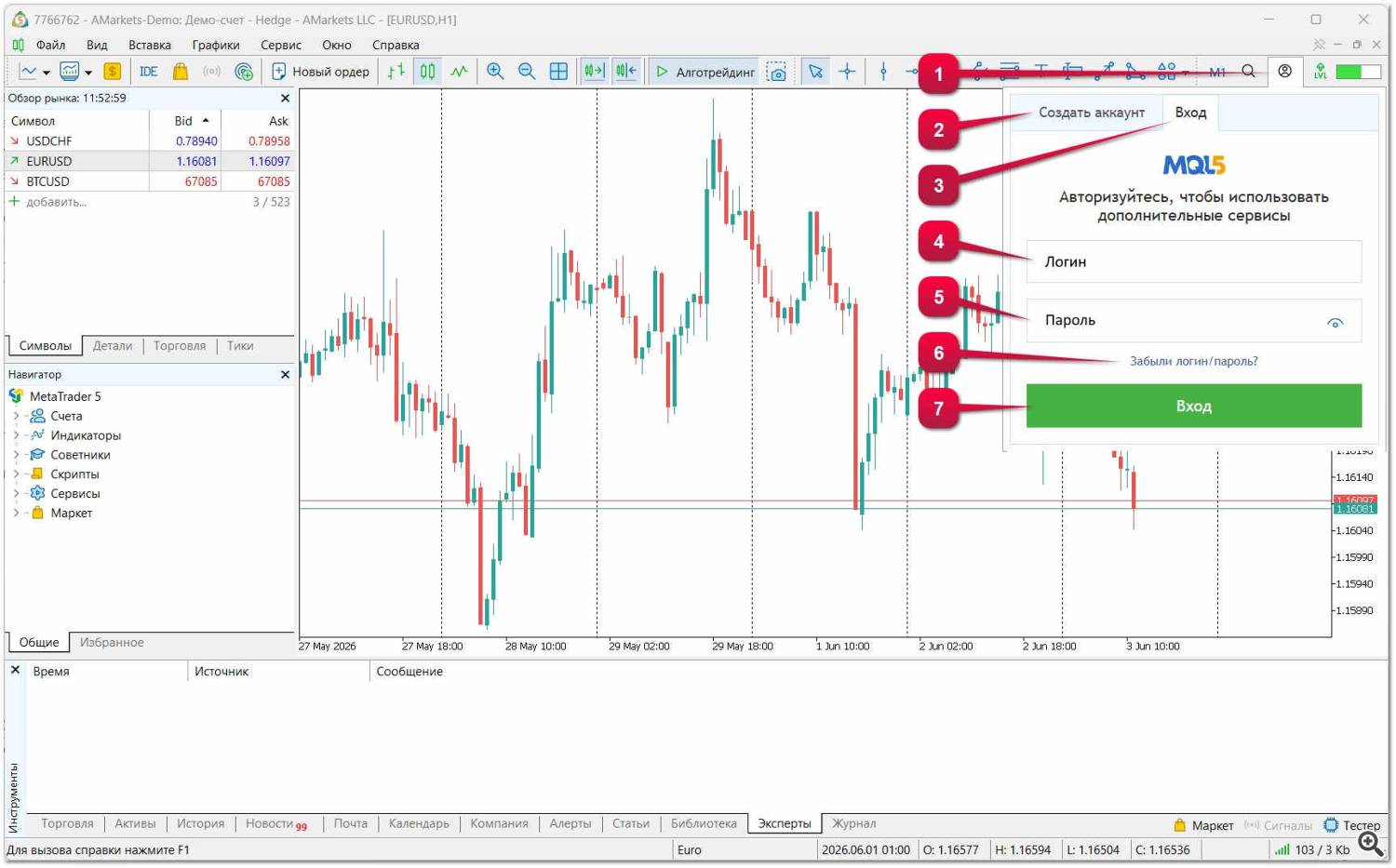This screenshot has height=868, width=1396.
Task: Click the MQL5 account profile icon
Action: (1284, 72)
